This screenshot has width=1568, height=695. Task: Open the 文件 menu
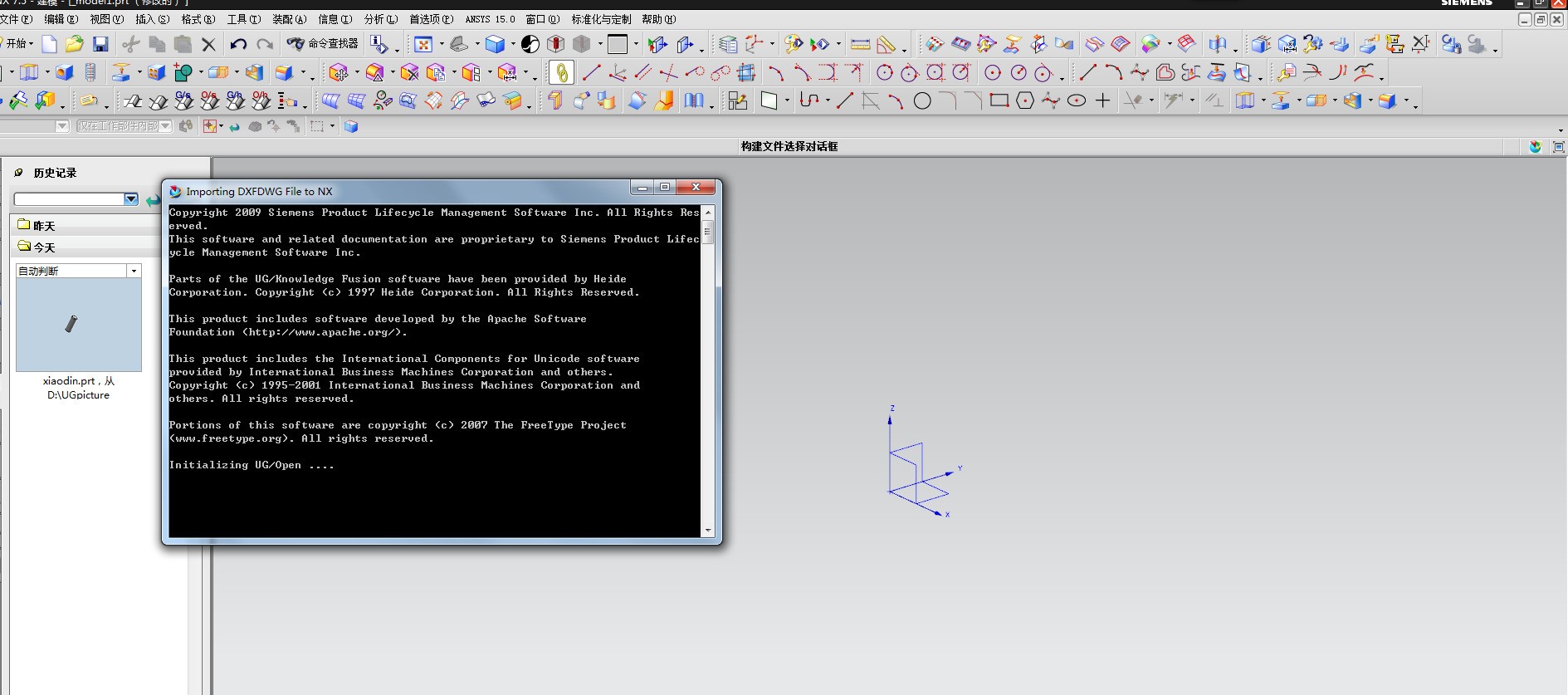17,19
